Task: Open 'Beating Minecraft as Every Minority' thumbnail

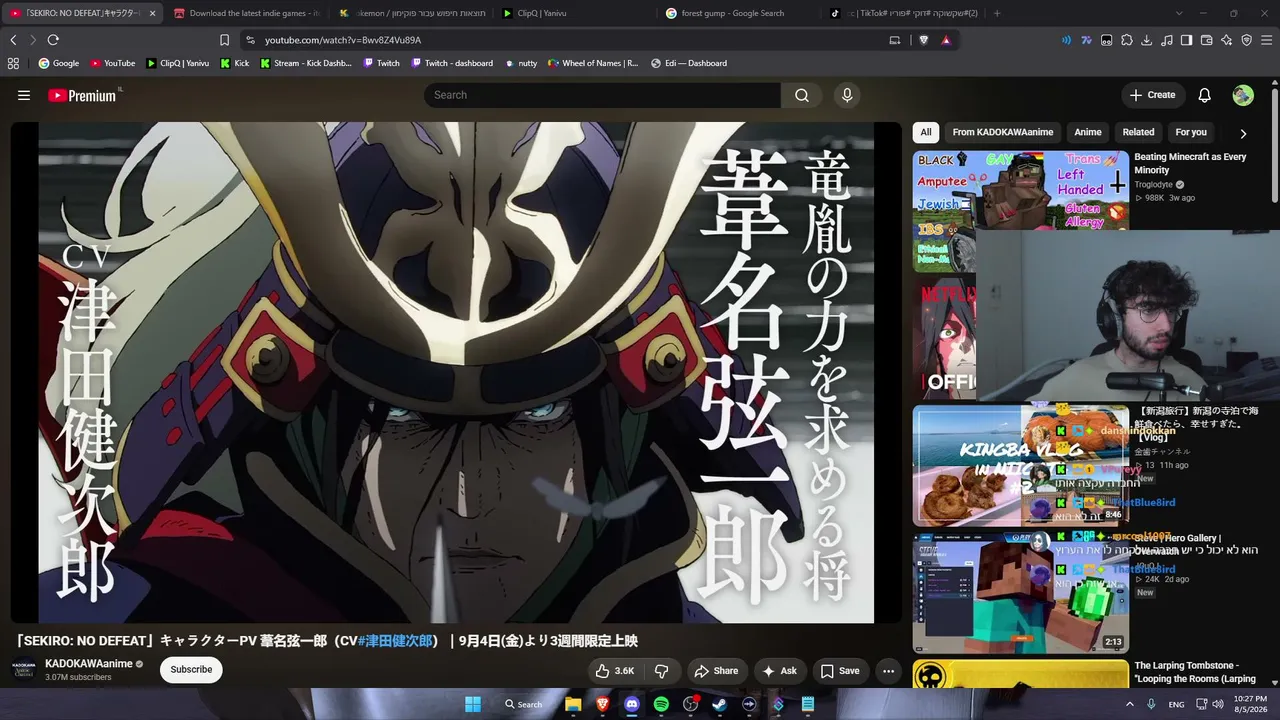Action: click(1020, 211)
